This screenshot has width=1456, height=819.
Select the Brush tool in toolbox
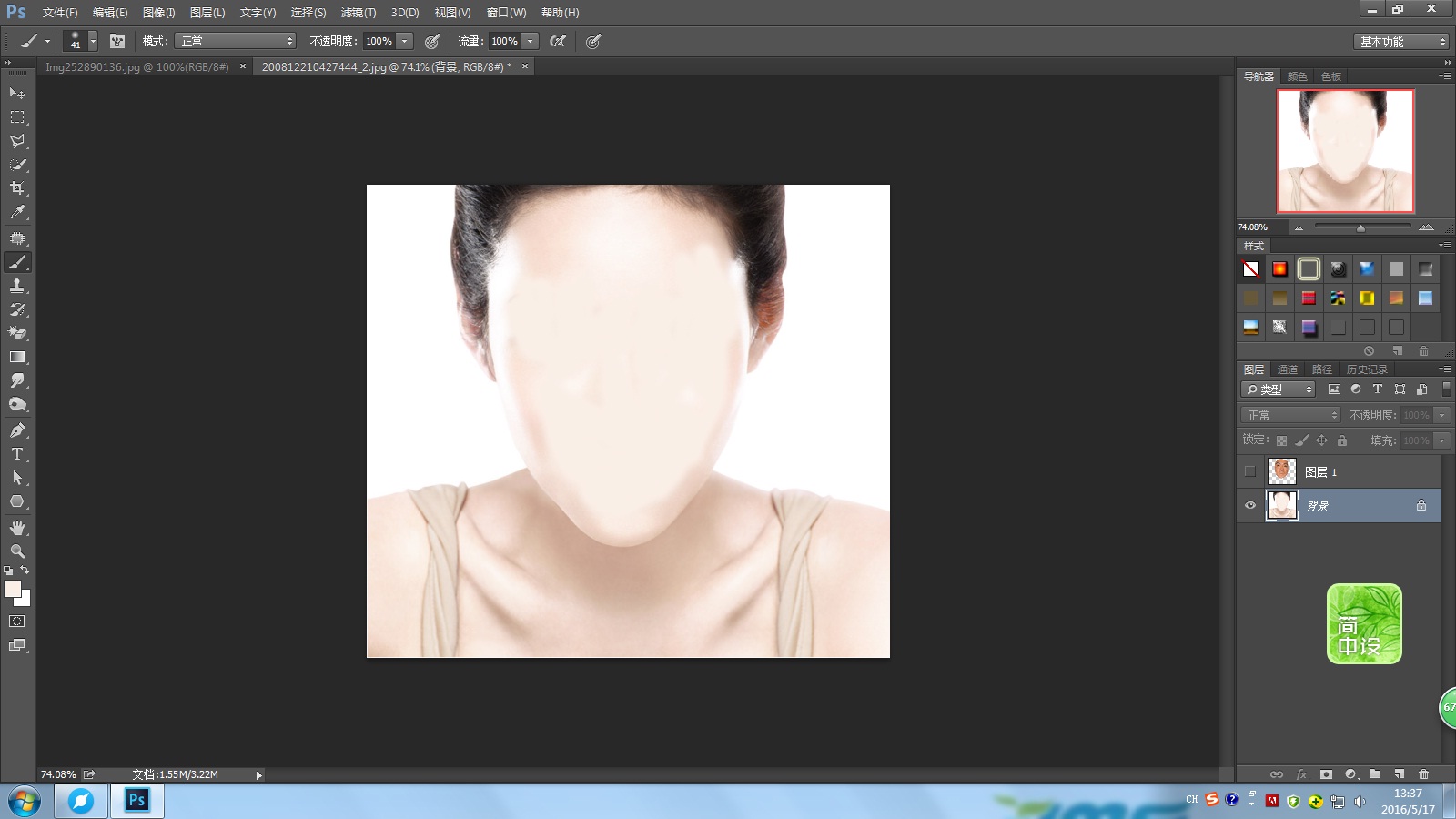(17, 262)
